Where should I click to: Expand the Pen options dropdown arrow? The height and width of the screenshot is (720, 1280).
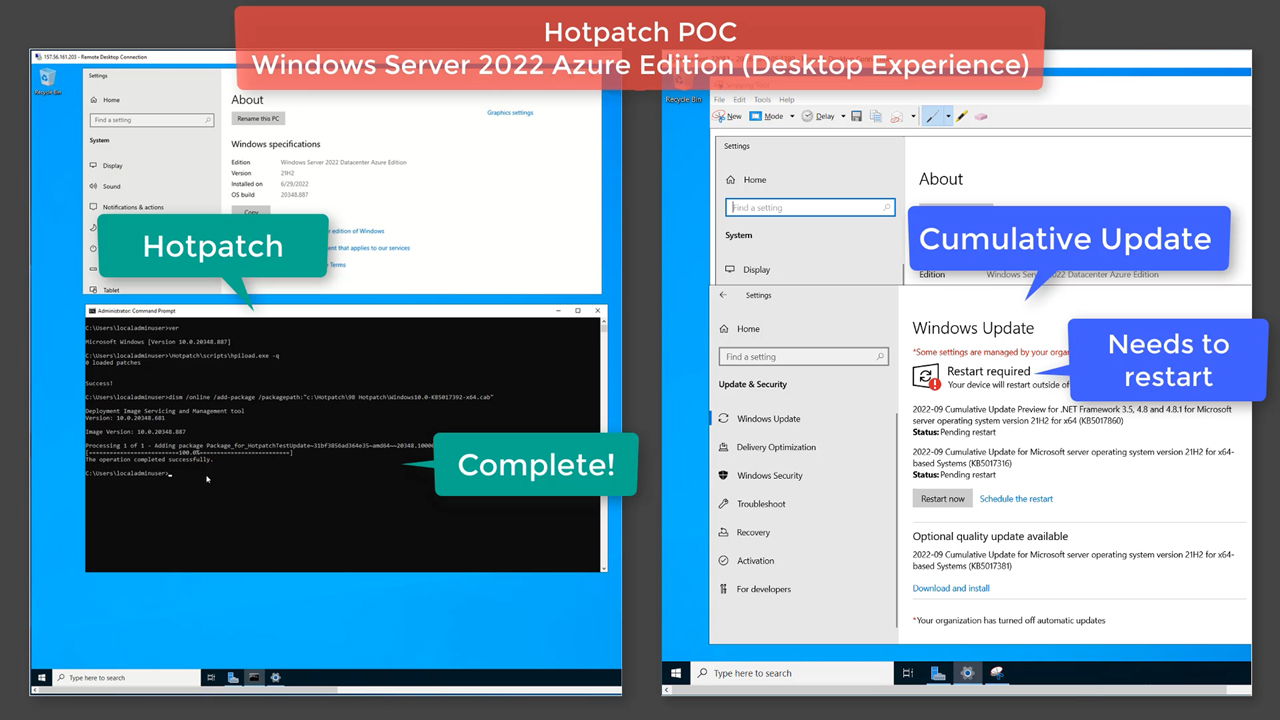point(948,116)
